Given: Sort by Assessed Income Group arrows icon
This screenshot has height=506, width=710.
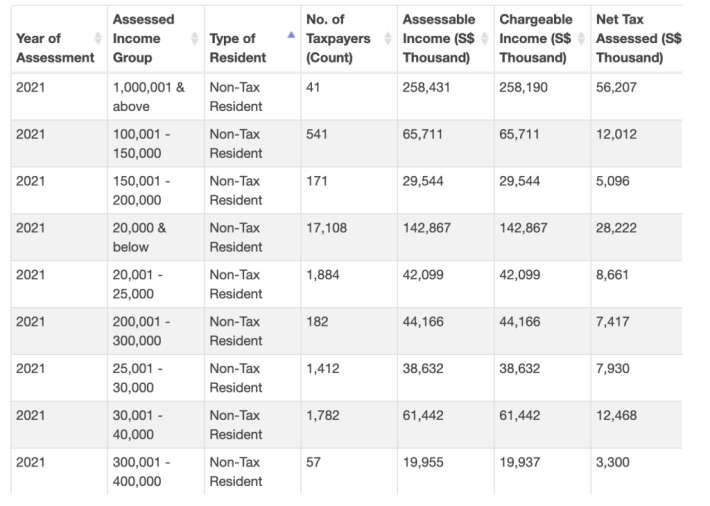Looking at the screenshot, I should tap(194, 38).
